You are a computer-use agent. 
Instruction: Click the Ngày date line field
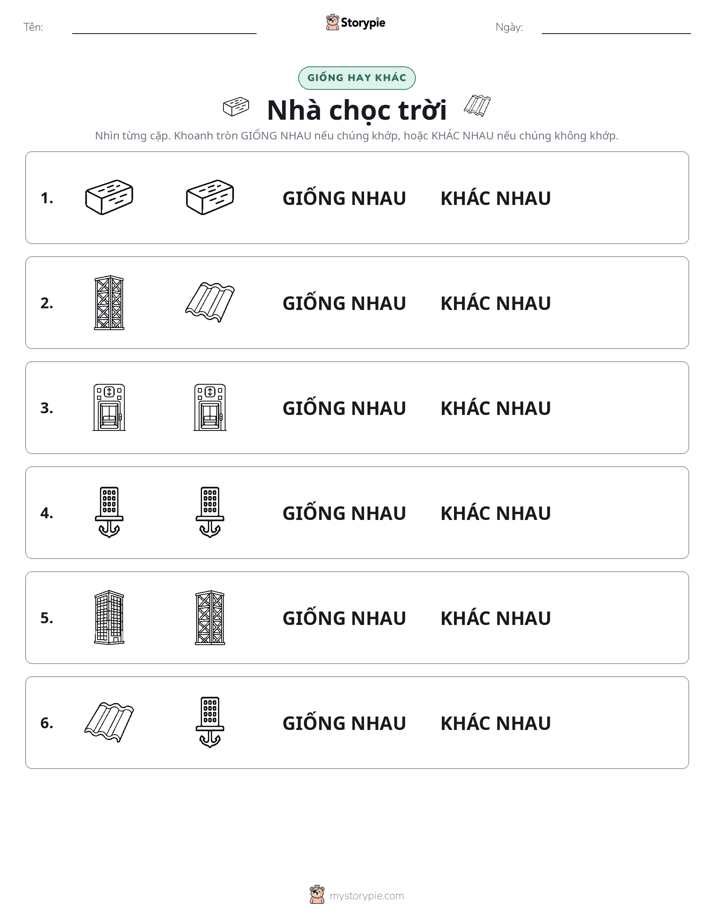pos(616,28)
